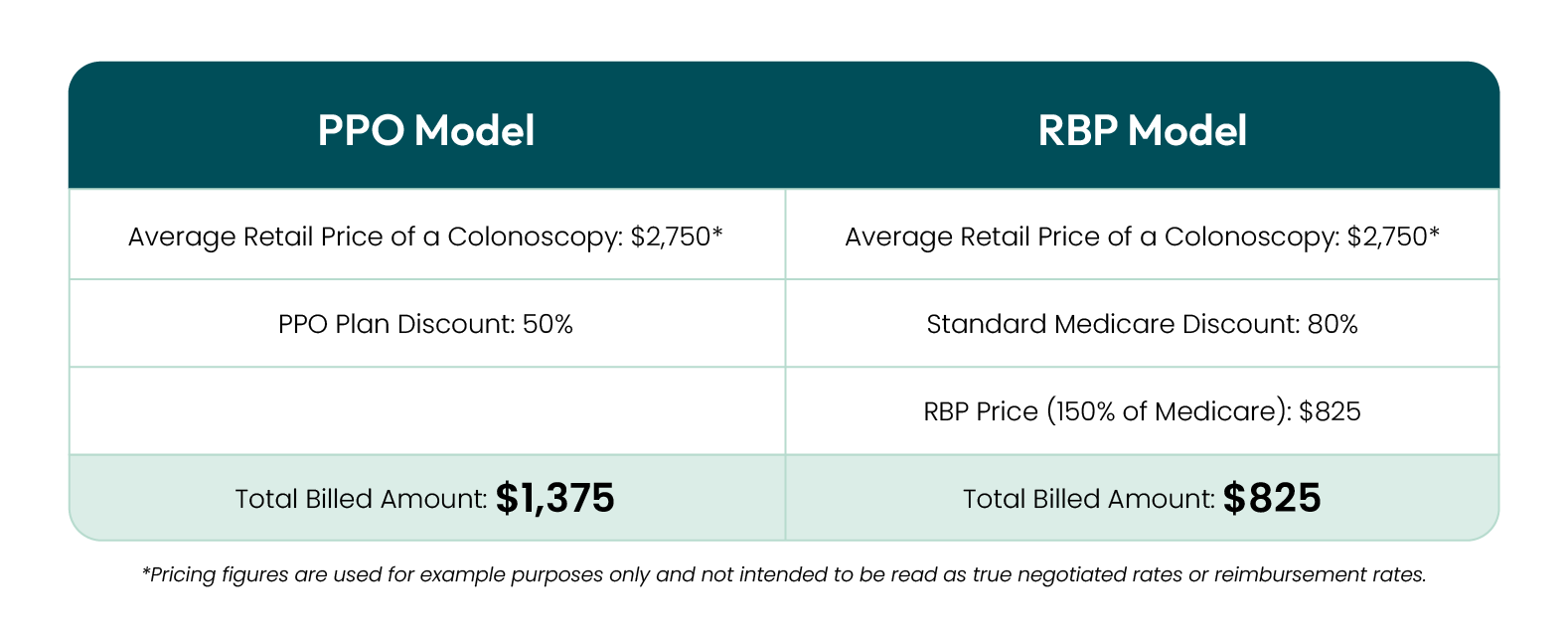The height and width of the screenshot is (636, 1568).
Task: Click the RBP Model column header
Action: (x=1142, y=130)
